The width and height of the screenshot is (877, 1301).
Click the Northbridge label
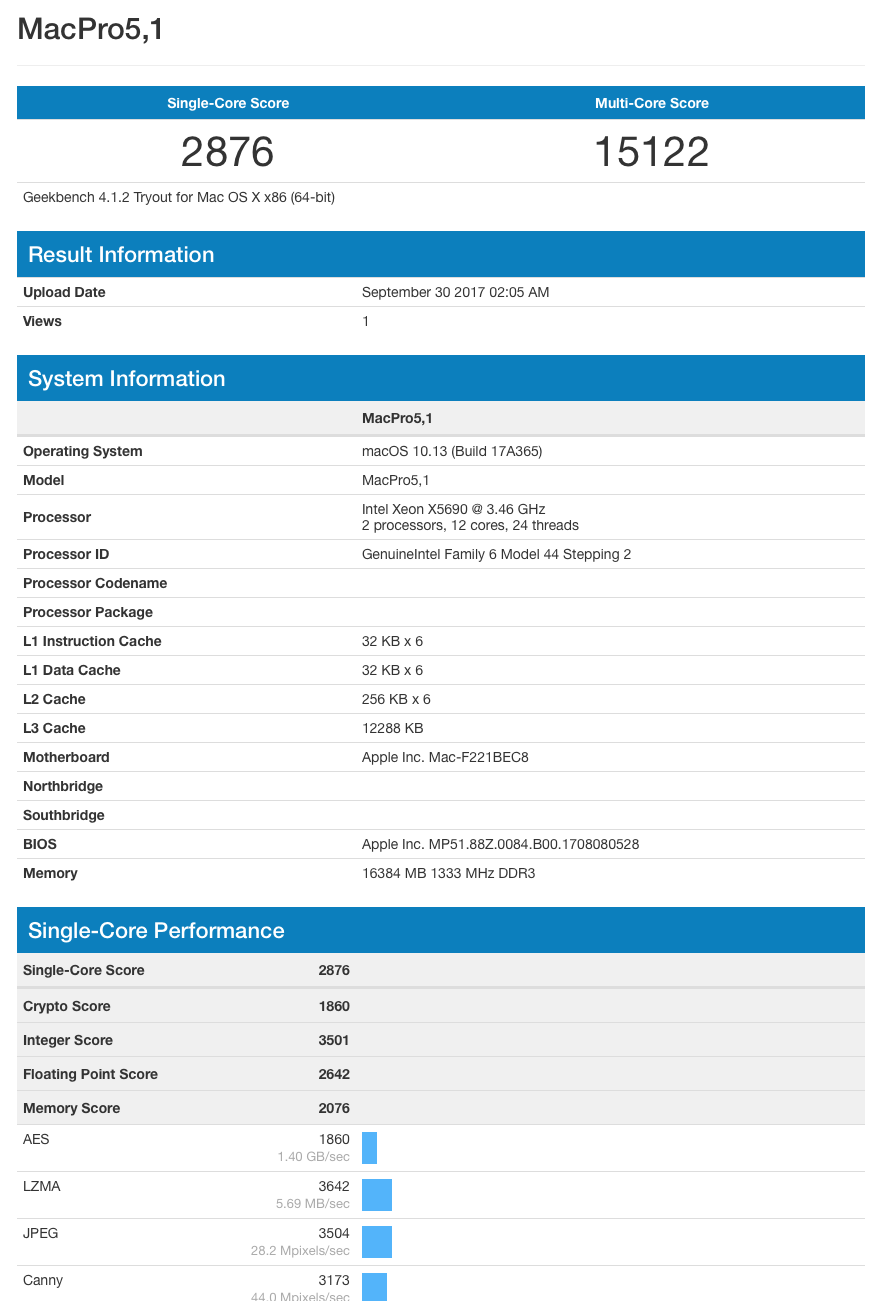click(63, 786)
